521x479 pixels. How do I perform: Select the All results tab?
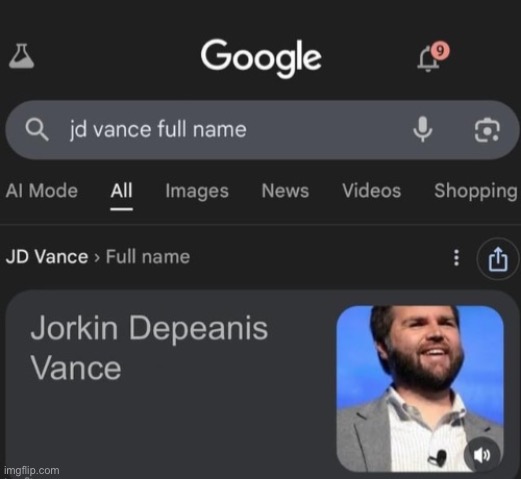click(x=122, y=191)
